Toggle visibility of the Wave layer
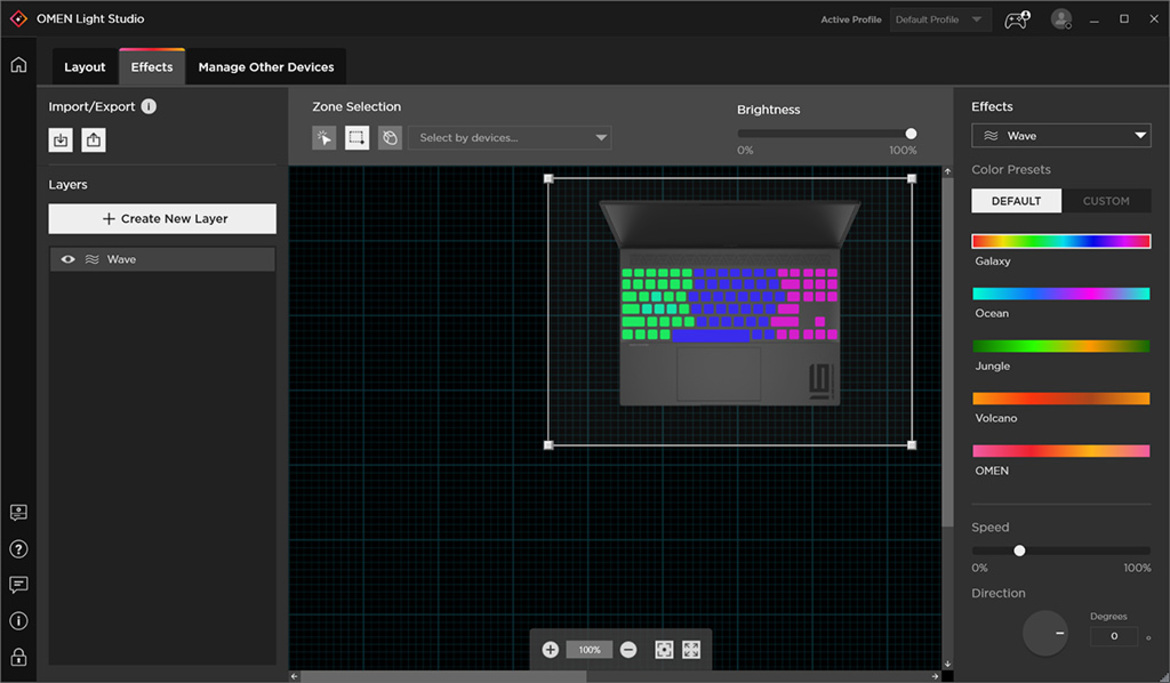Screen dimensions: 1170x683 pos(68,260)
